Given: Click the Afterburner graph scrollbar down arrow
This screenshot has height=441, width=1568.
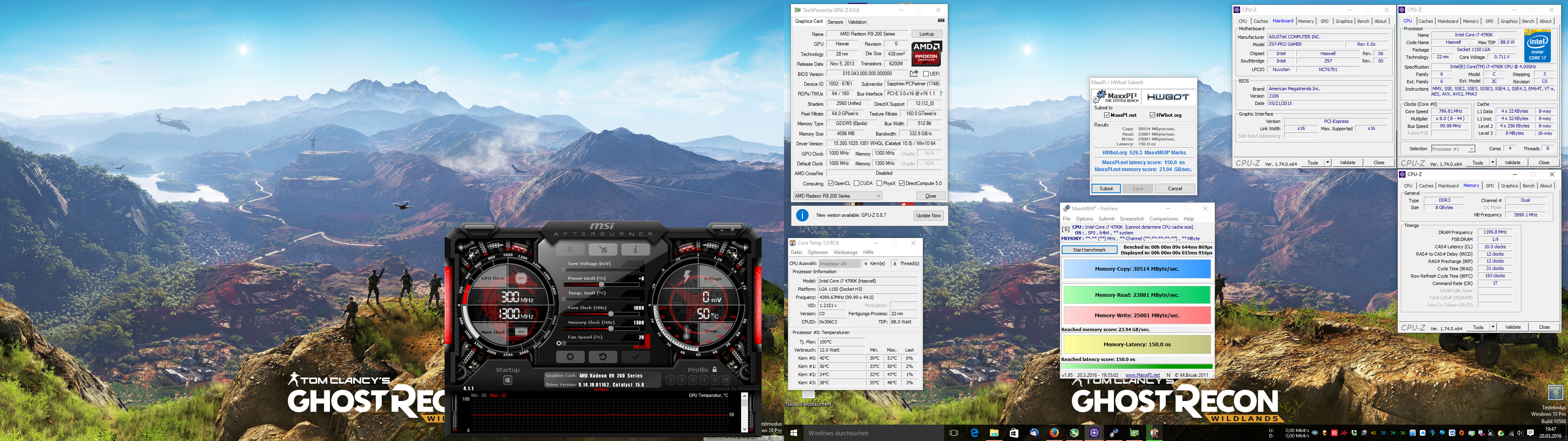Looking at the screenshot, I should [x=744, y=429].
